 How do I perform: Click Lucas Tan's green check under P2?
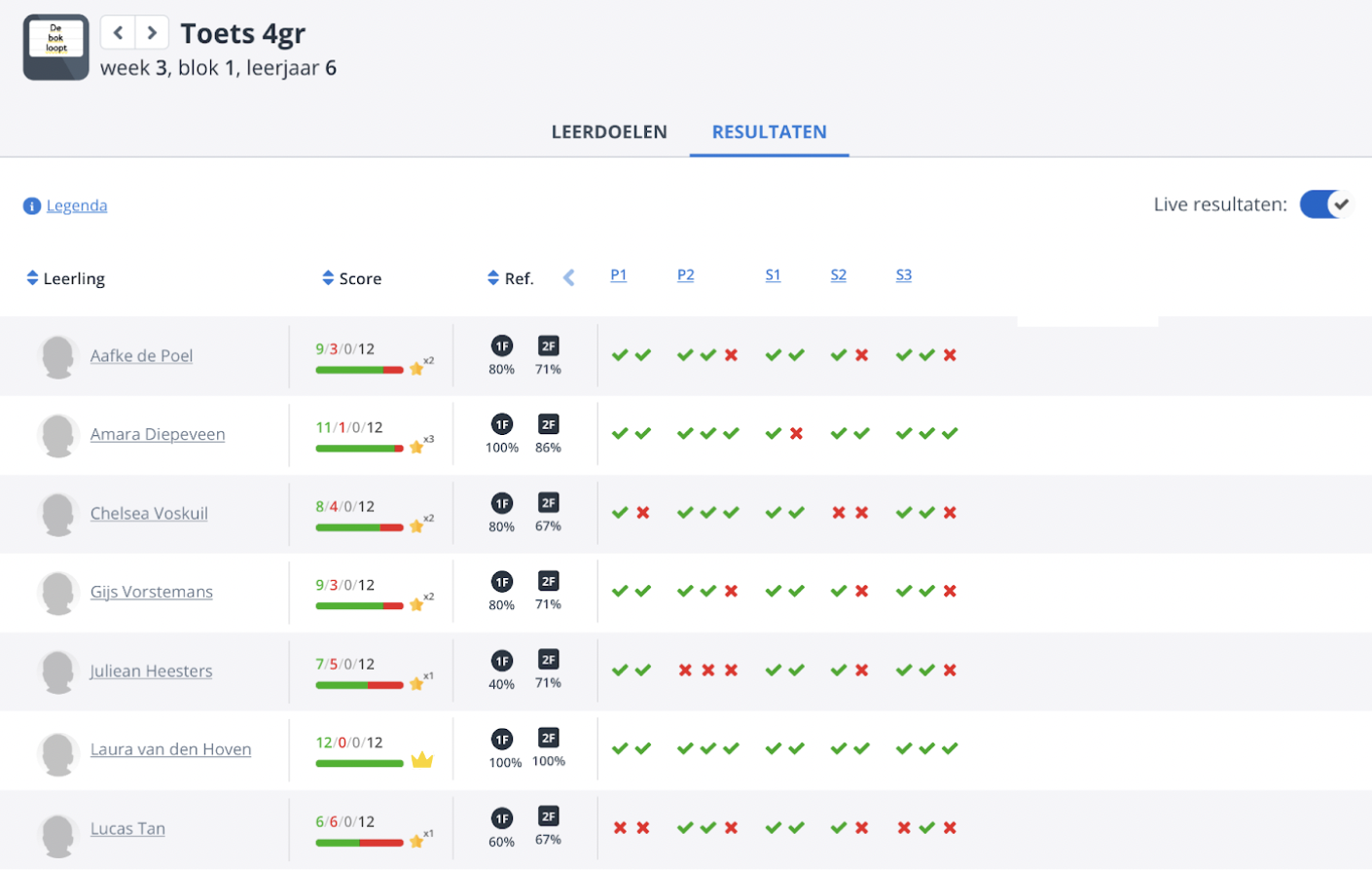click(x=686, y=827)
